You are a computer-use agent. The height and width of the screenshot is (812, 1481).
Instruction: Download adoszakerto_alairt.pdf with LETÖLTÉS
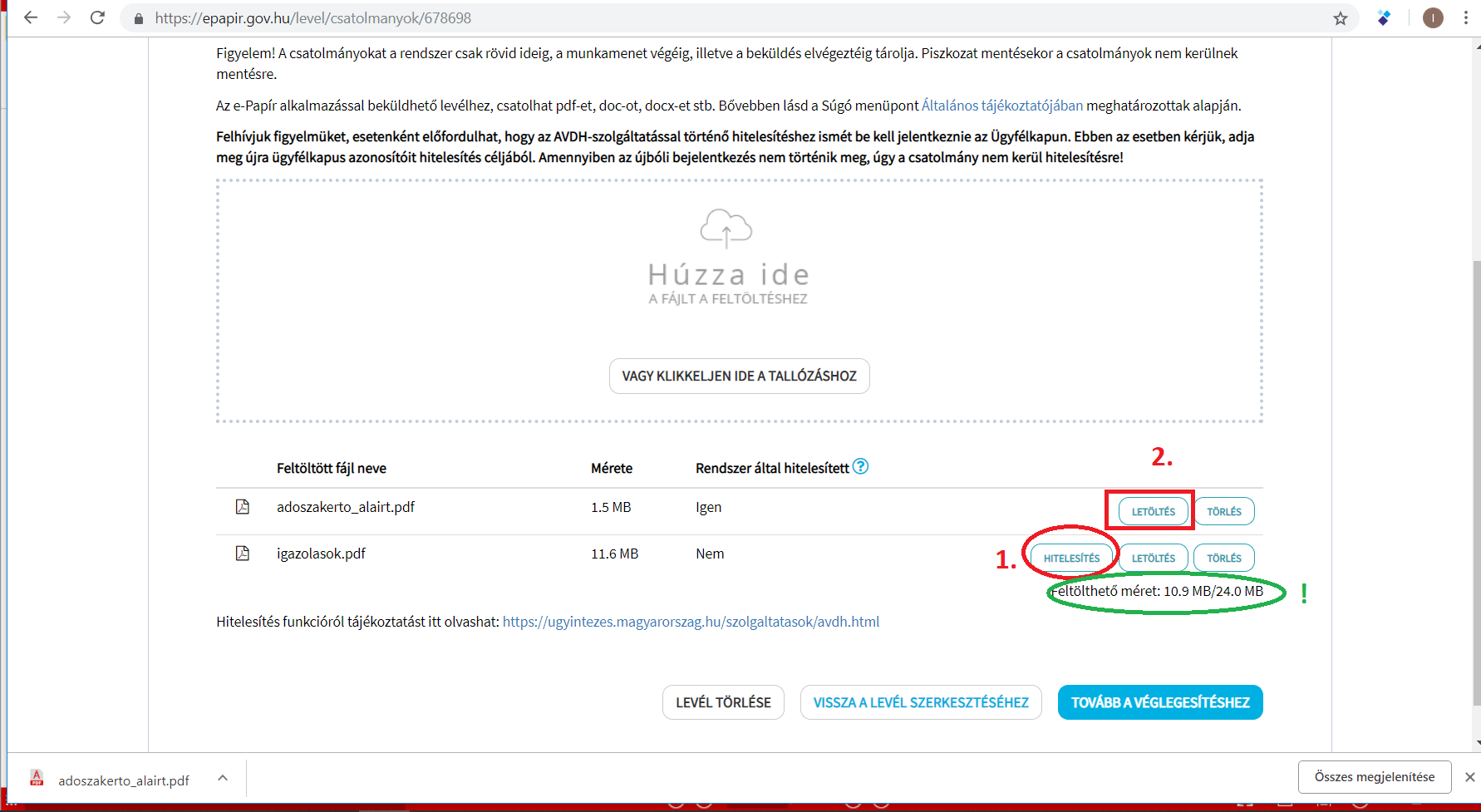coord(1153,511)
